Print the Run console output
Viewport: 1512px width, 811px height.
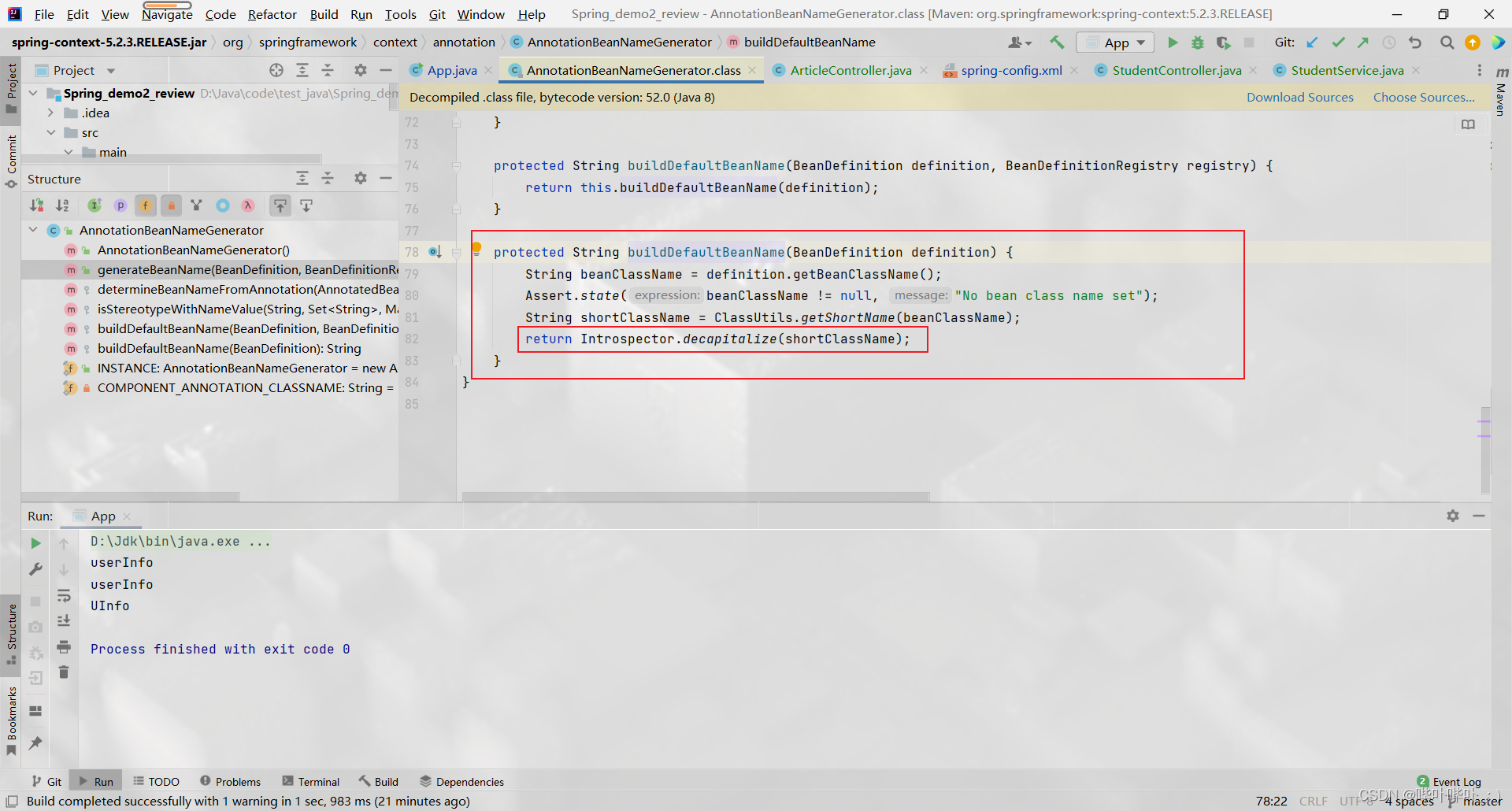(64, 646)
